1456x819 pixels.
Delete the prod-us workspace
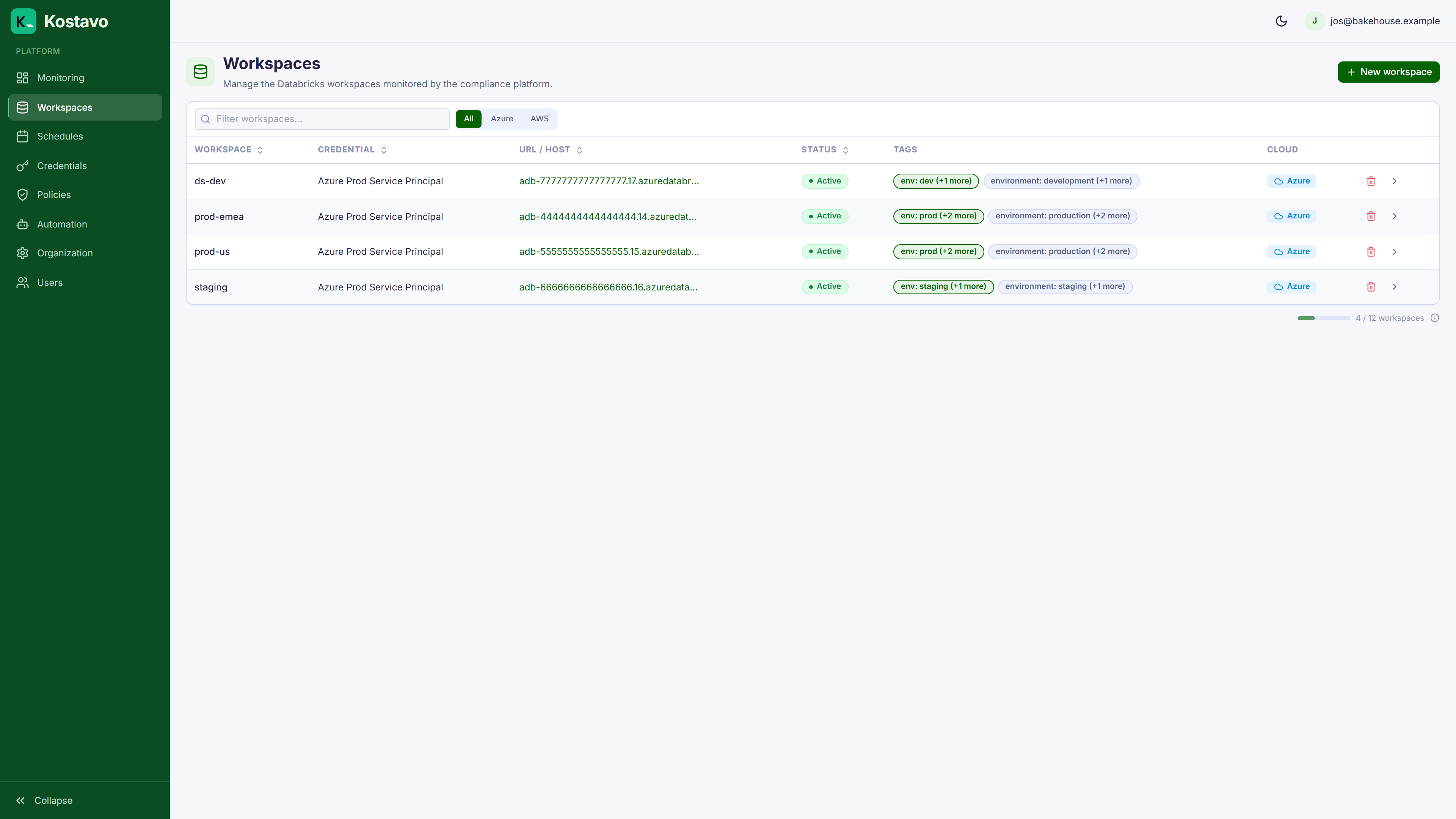click(1371, 251)
